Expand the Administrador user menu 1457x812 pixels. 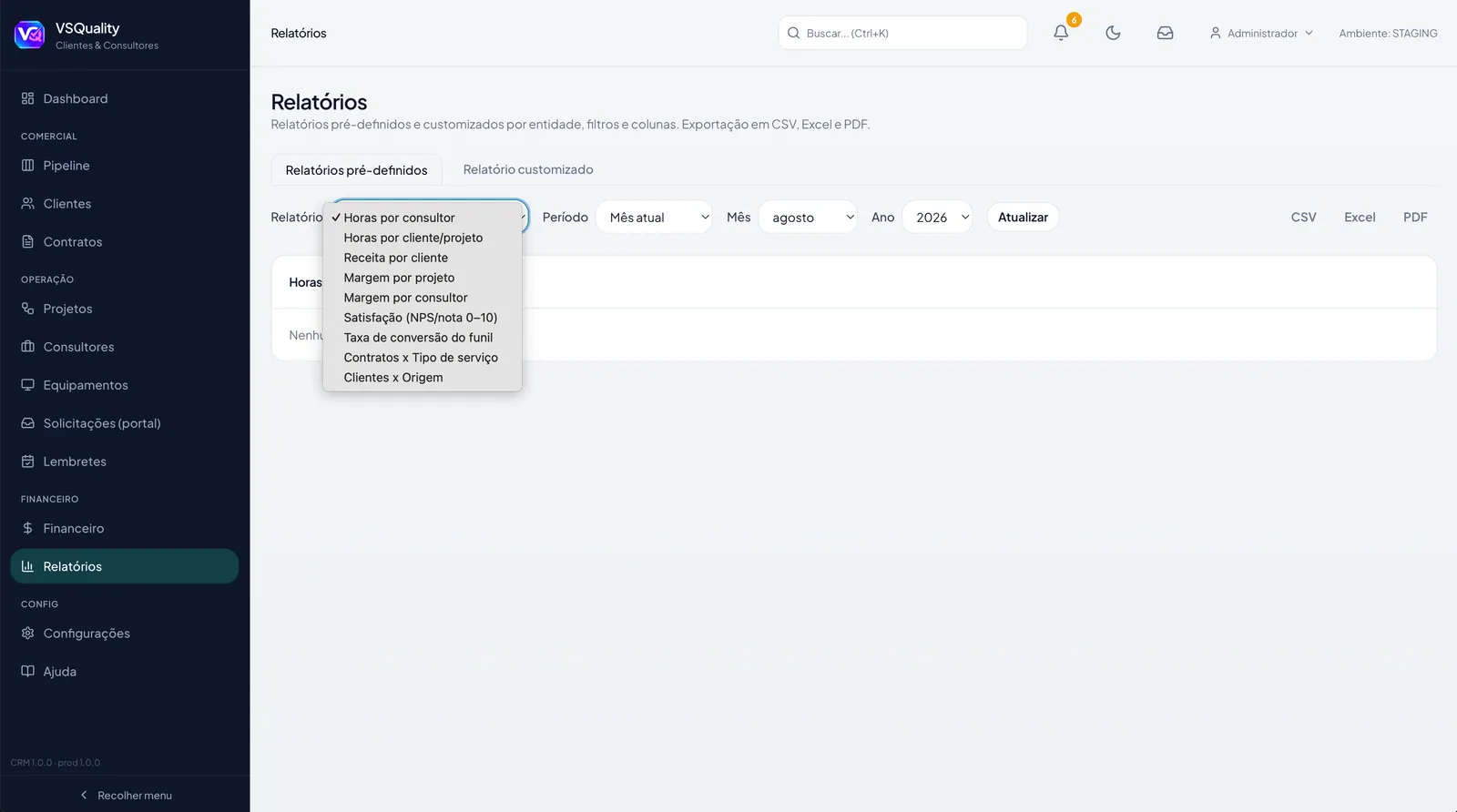pyautogui.click(x=1261, y=33)
